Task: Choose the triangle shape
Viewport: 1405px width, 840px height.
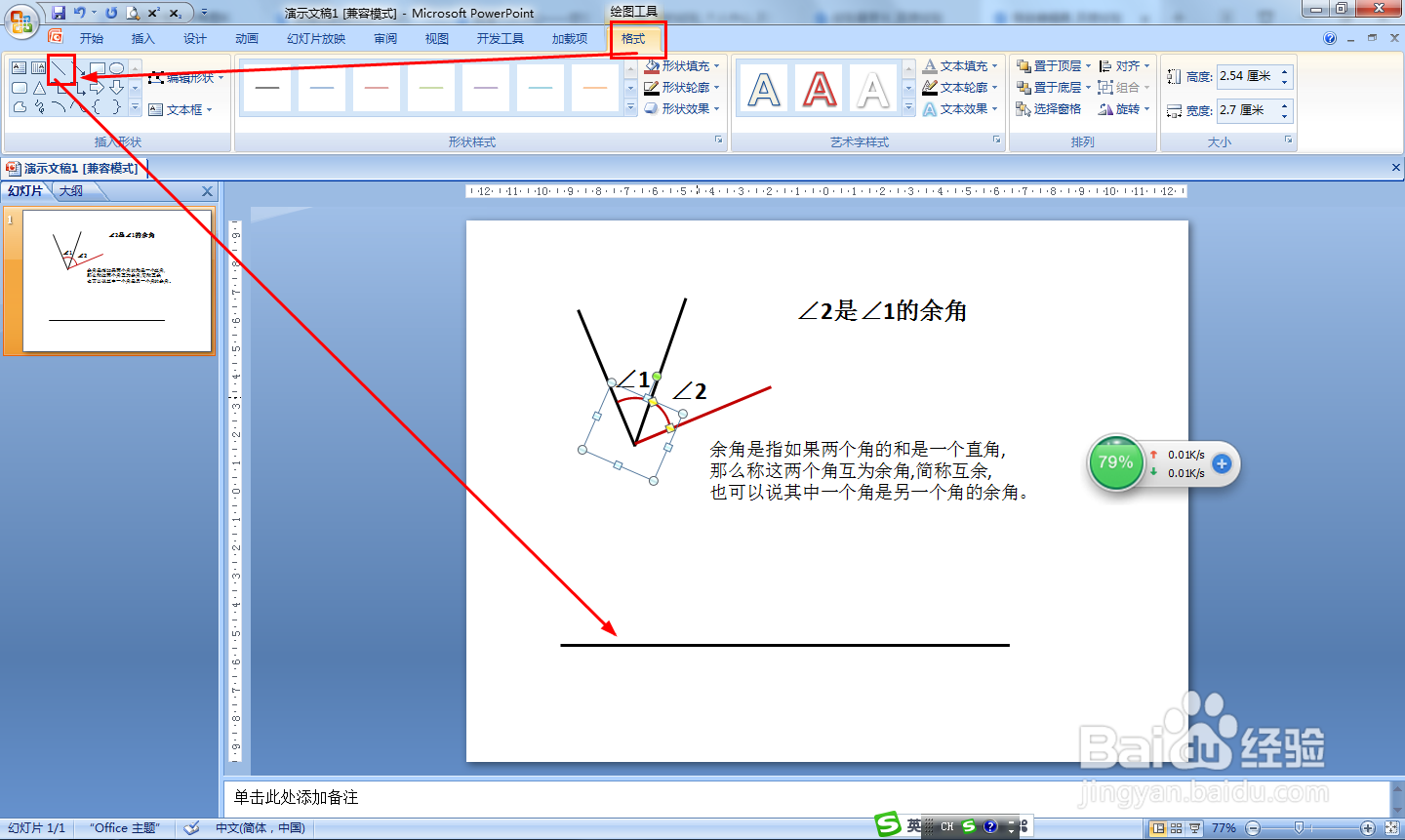Action: point(39,88)
